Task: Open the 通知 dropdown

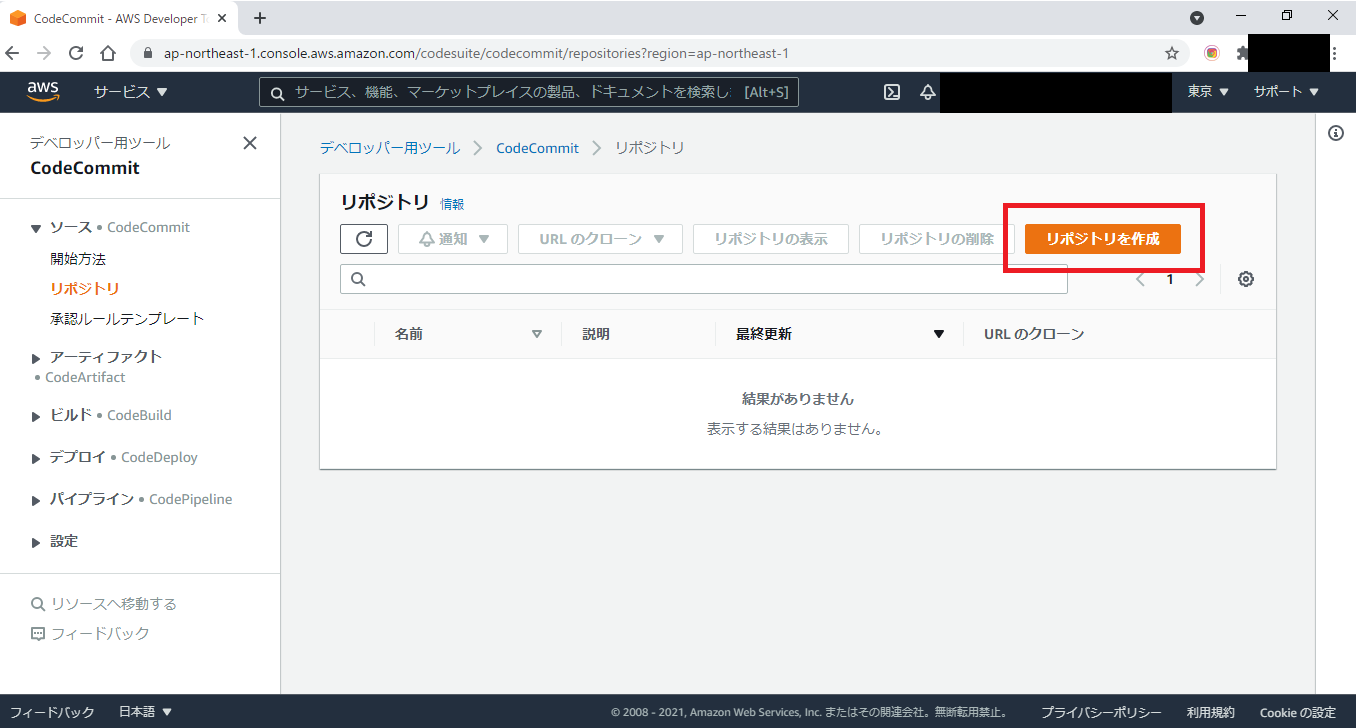Action: point(453,238)
